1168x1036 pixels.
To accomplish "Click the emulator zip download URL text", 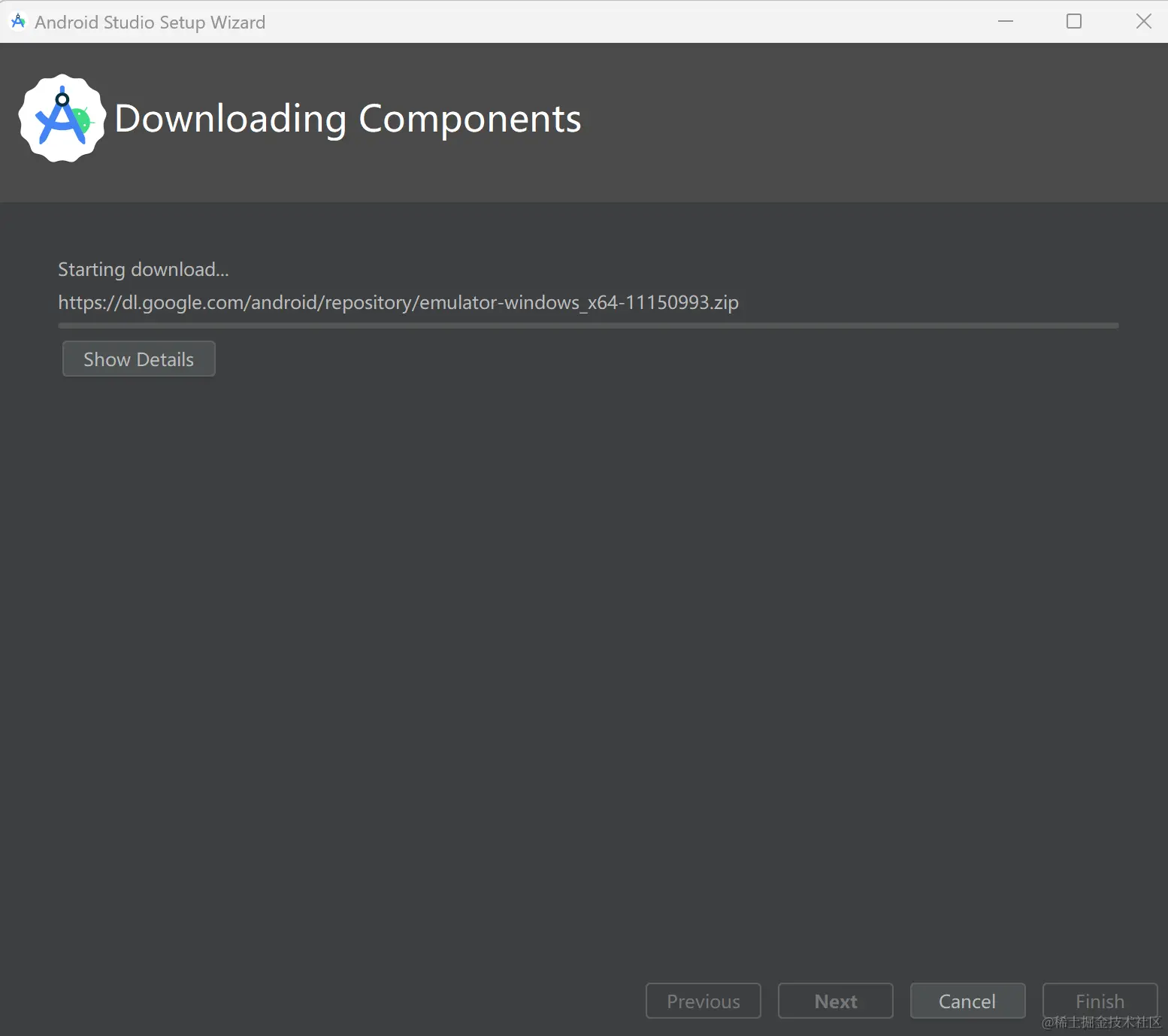I will pos(398,302).
